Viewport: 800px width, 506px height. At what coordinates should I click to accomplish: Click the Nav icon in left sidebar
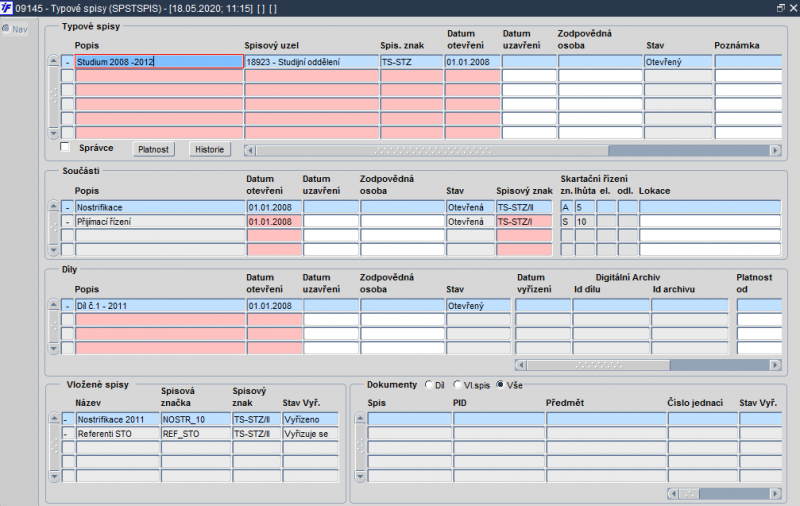pos(6,29)
